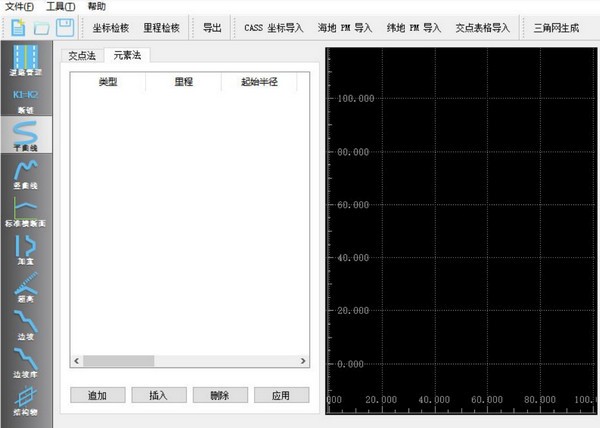Viewport: 600px width, 428px height.
Task: Click CASS 坐标导入 in the toolbar
Action: click(x=274, y=28)
